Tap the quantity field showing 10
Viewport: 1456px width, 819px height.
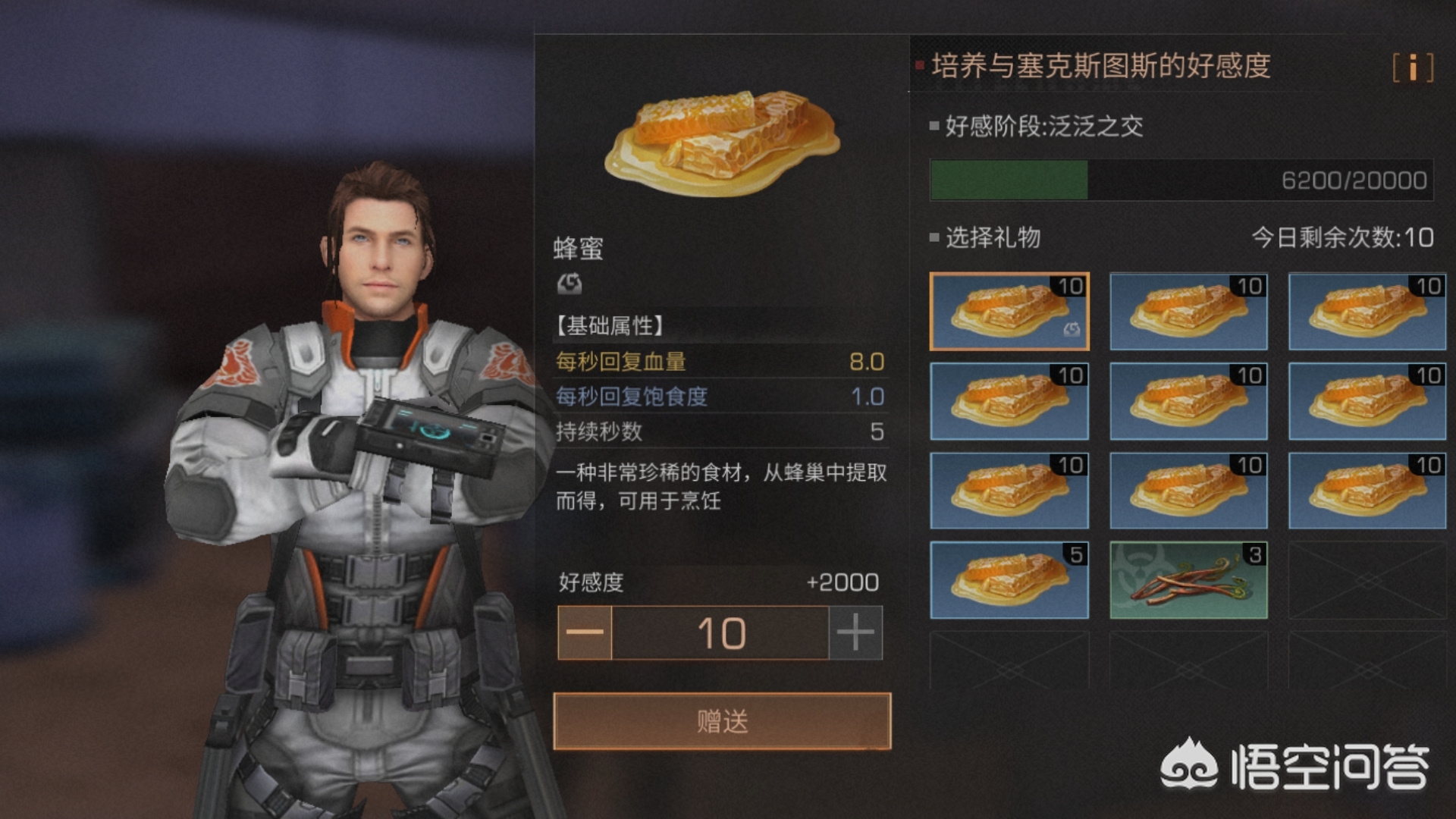pos(720,632)
